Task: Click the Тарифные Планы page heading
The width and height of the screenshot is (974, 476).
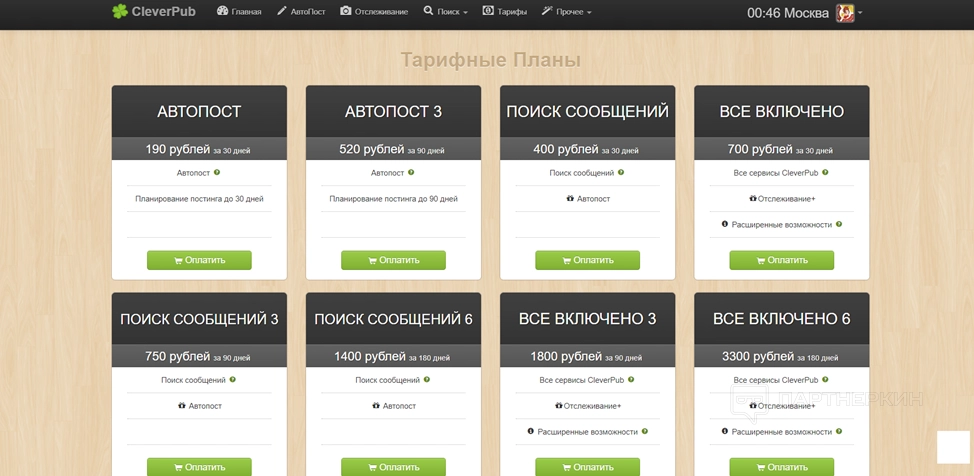Action: click(x=491, y=60)
